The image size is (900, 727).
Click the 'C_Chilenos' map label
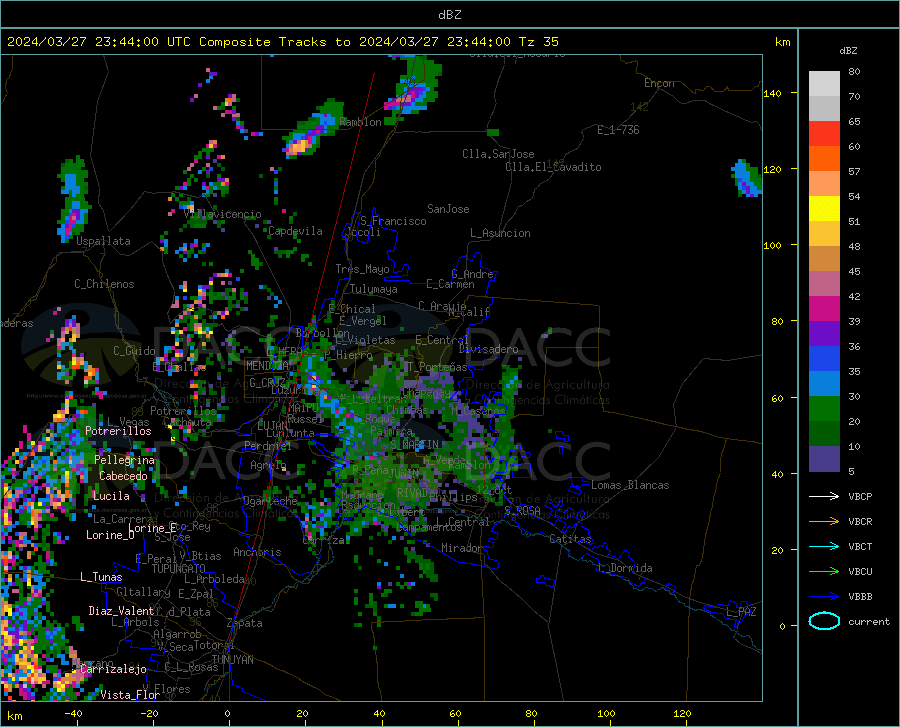click(x=104, y=284)
